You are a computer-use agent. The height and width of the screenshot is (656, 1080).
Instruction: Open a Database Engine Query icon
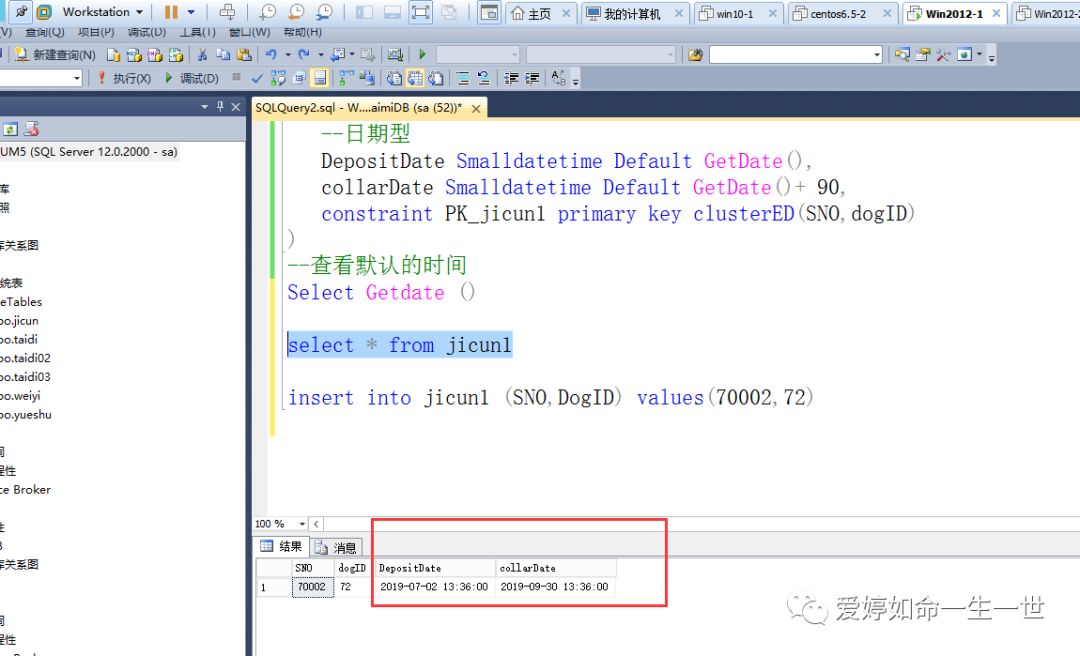point(114,54)
